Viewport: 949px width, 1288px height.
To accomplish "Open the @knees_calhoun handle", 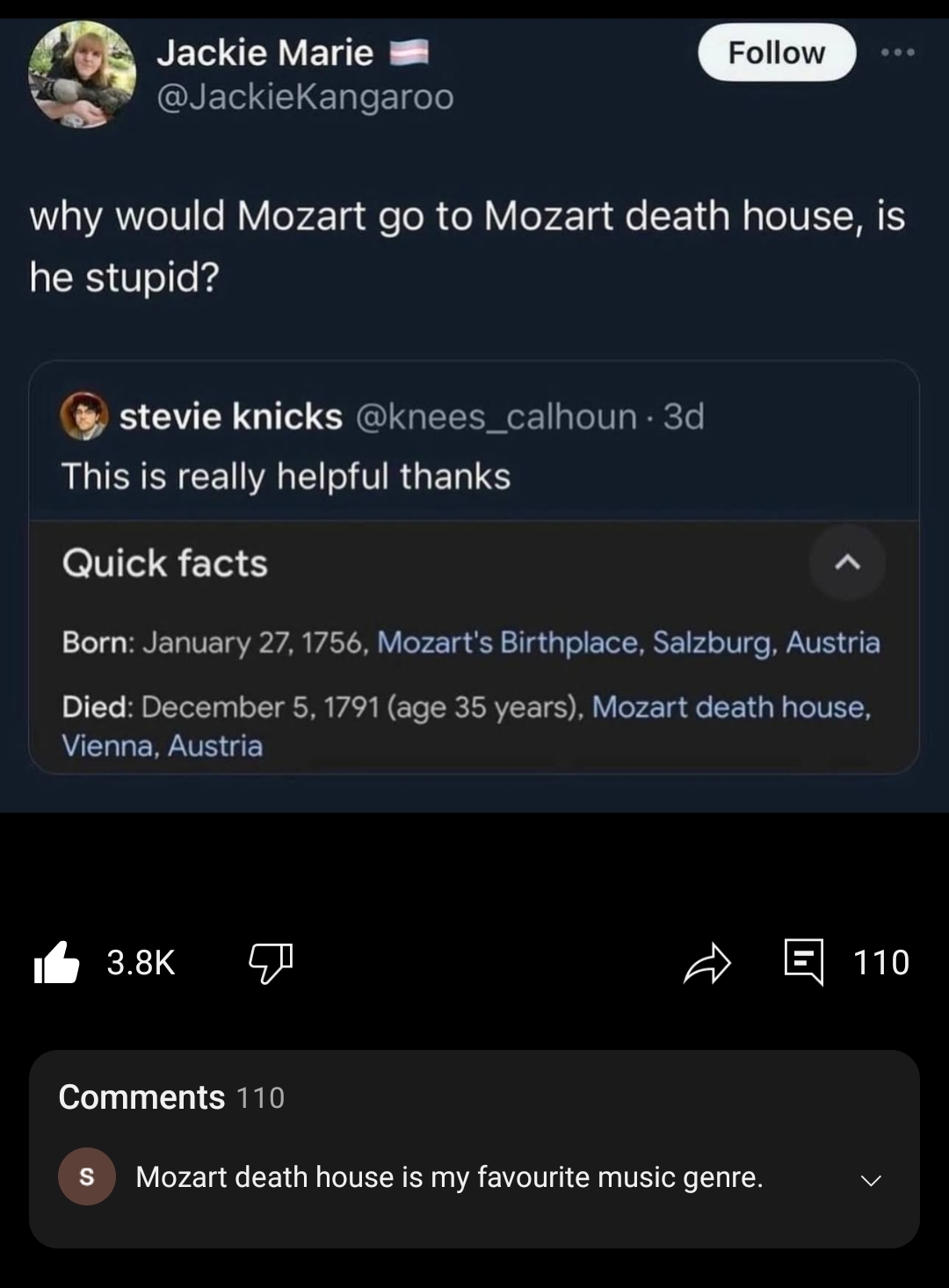I will click(496, 416).
